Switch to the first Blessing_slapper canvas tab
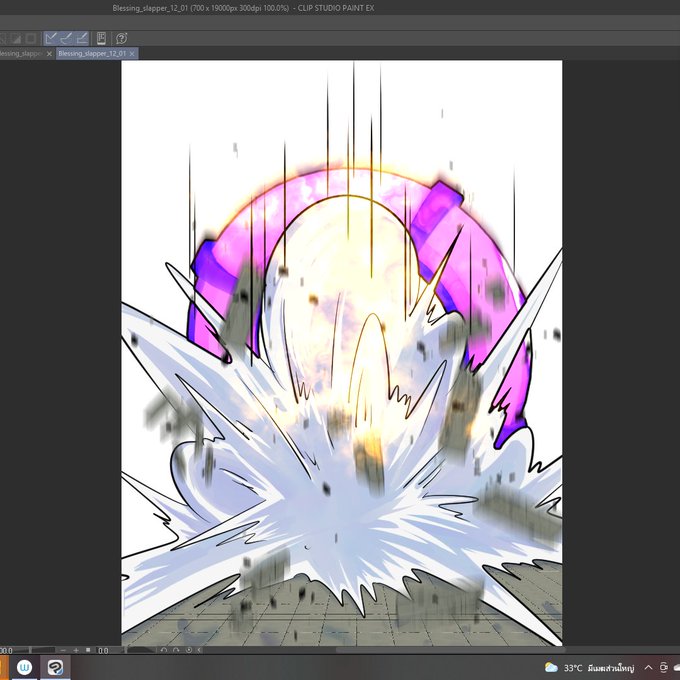The height and width of the screenshot is (680, 680). (x=21, y=54)
